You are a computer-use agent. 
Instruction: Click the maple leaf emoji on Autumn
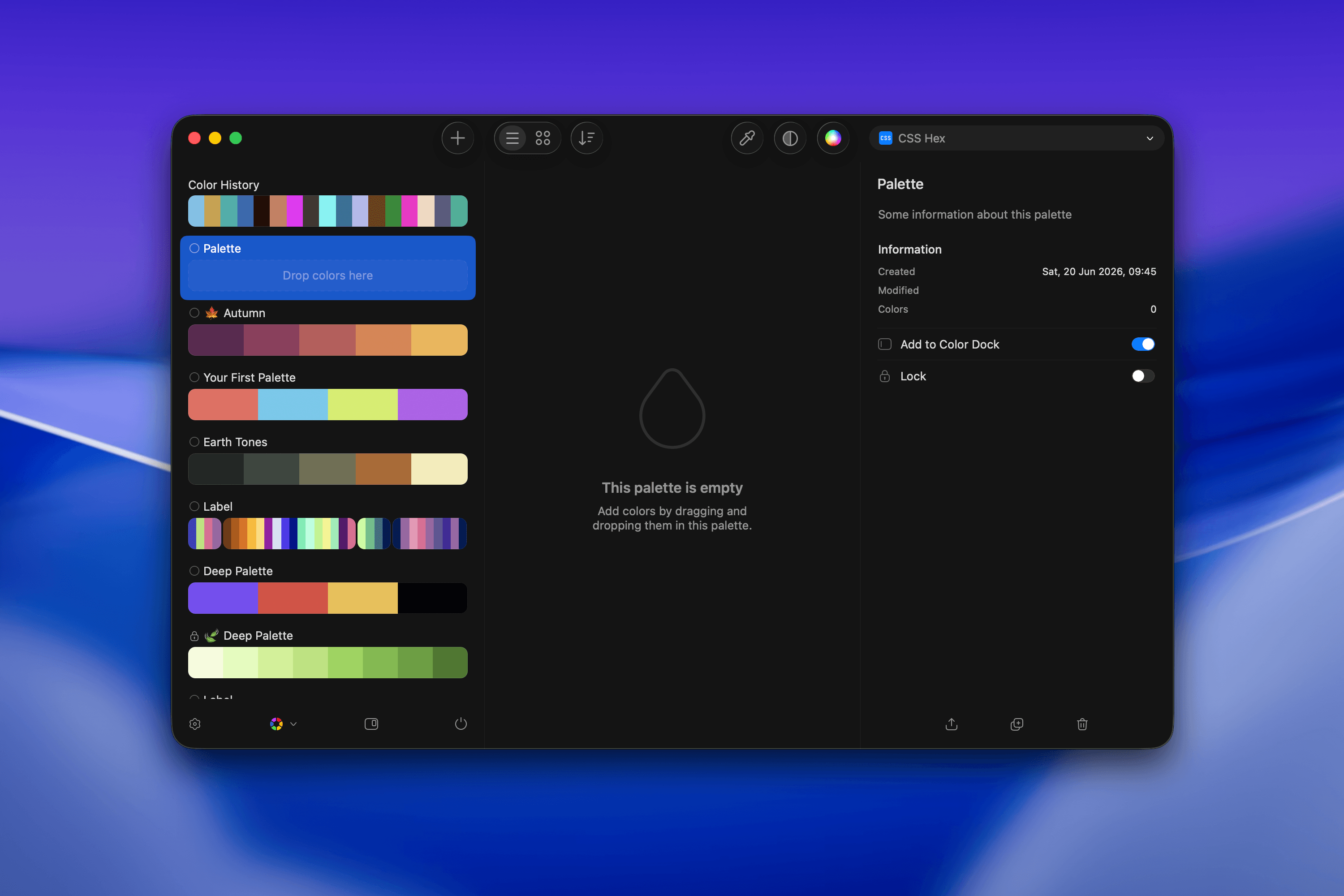[x=211, y=313]
